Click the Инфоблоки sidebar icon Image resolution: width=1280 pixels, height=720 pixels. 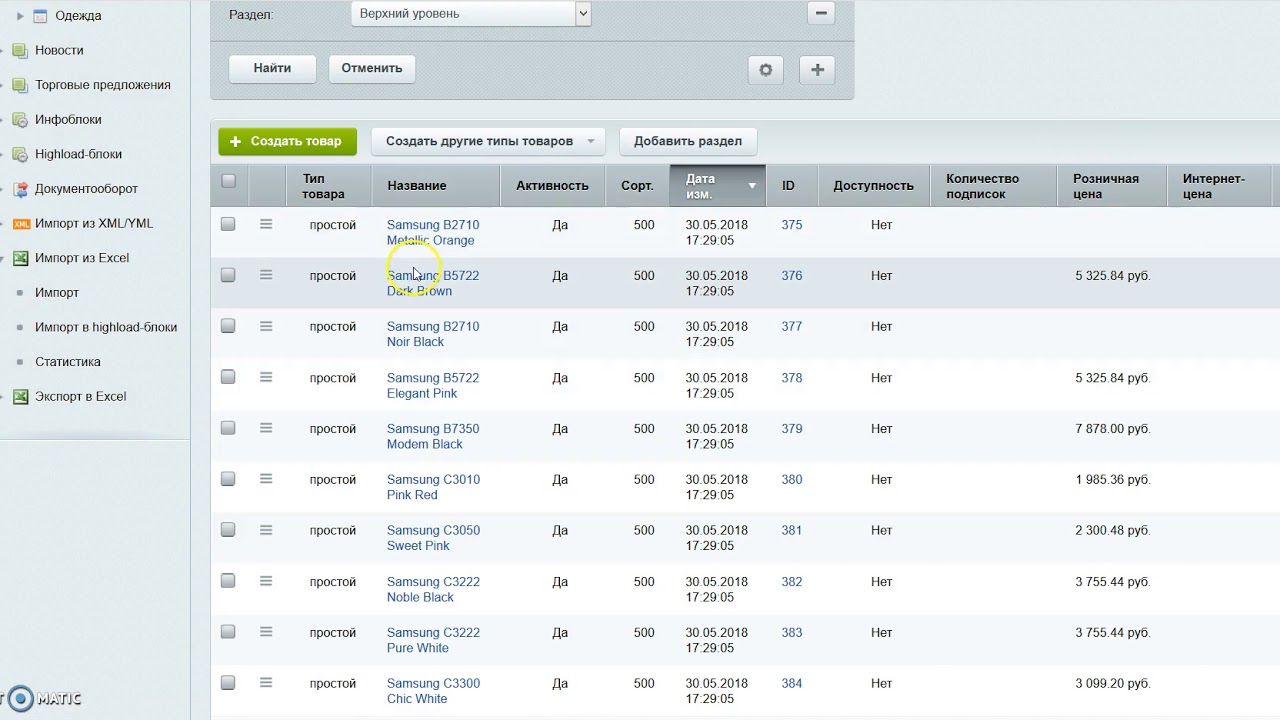click(x=19, y=120)
